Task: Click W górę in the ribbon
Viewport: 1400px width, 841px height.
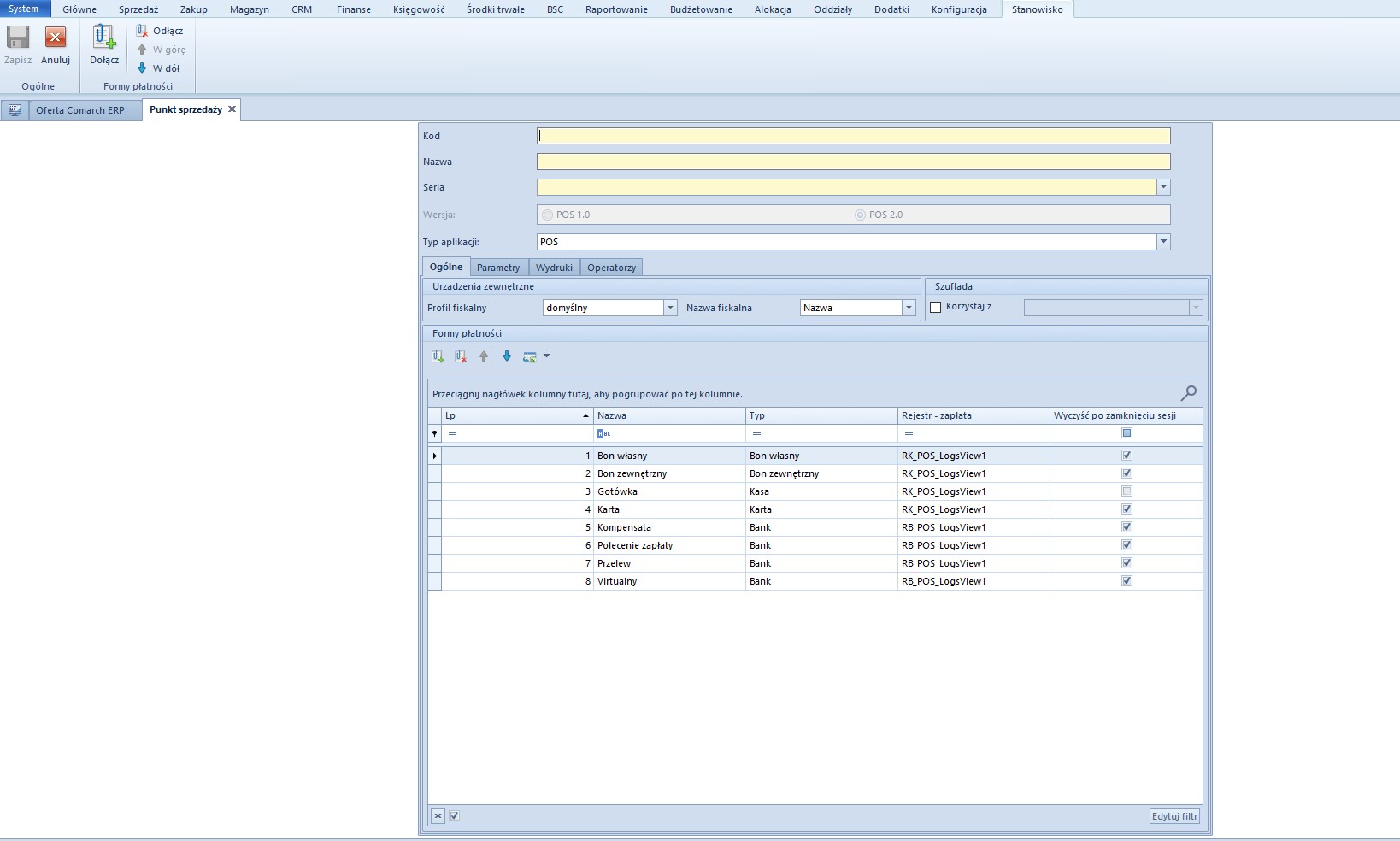Action: pyautogui.click(x=161, y=50)
